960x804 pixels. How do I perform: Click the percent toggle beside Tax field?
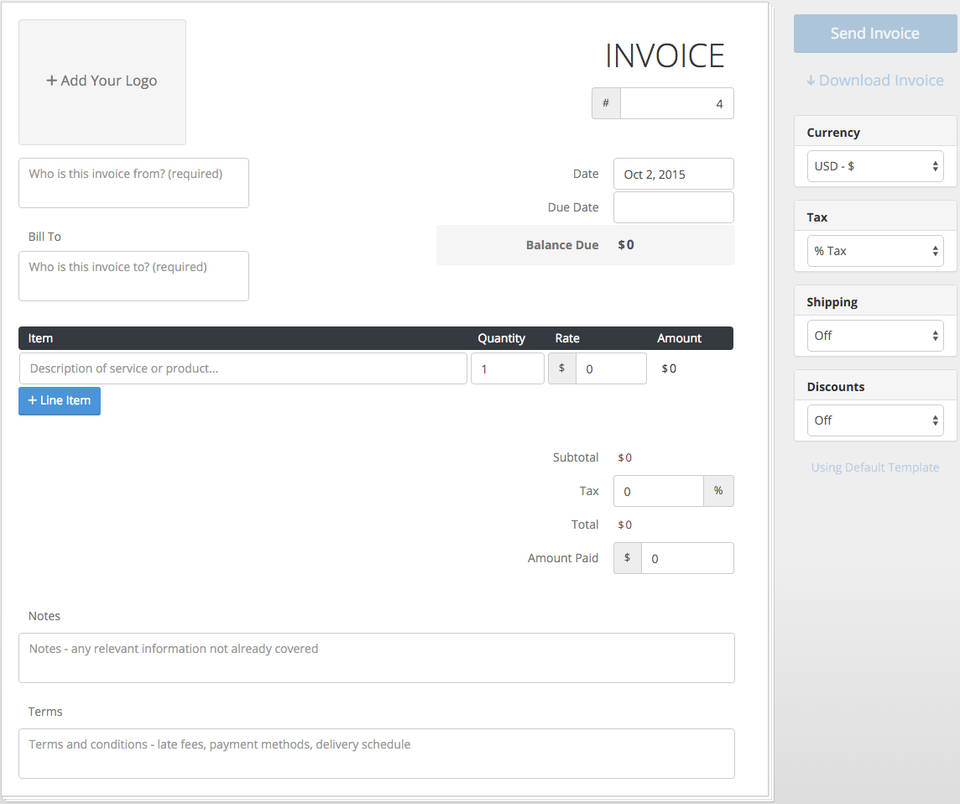tap(718, 491)
